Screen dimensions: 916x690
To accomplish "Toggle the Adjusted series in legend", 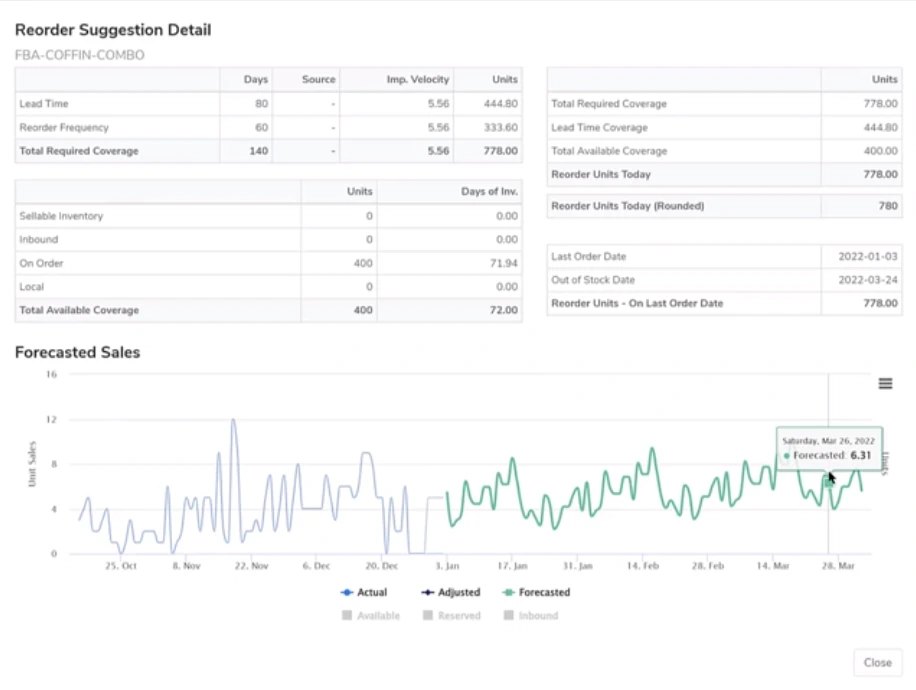I will coord(450,592).
